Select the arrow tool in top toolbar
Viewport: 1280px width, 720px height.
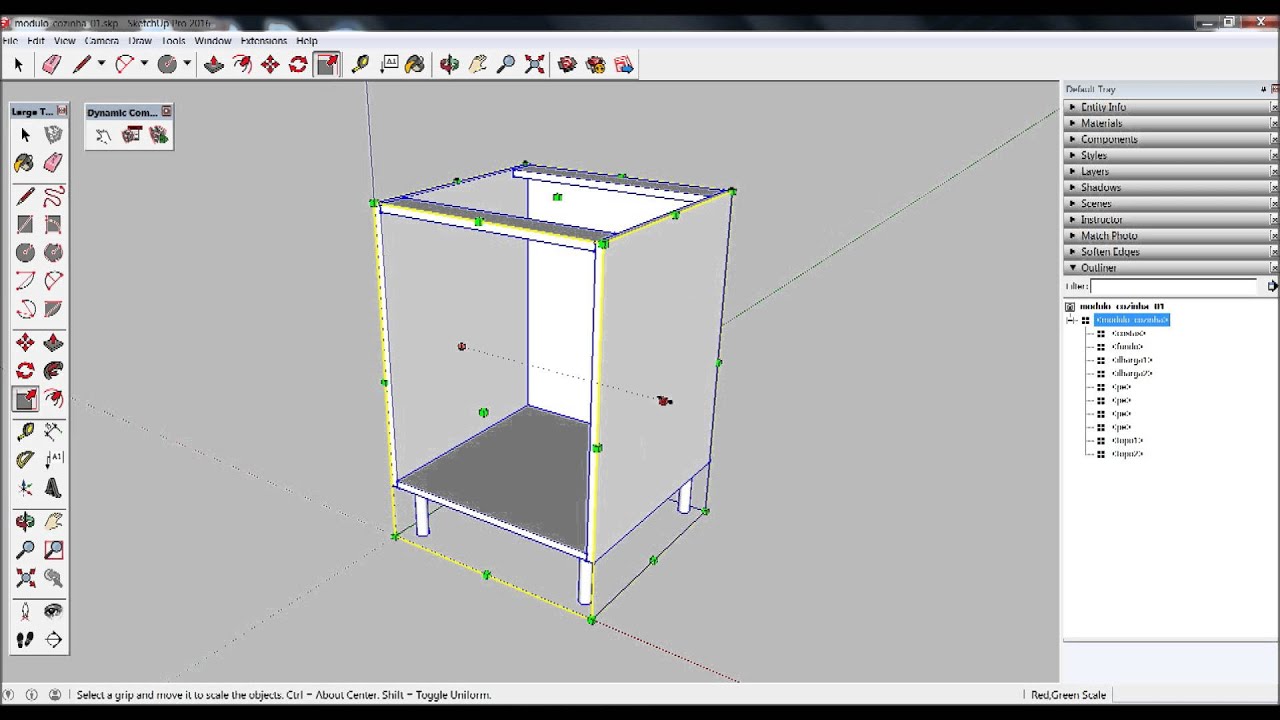click(x=18, y=64)
